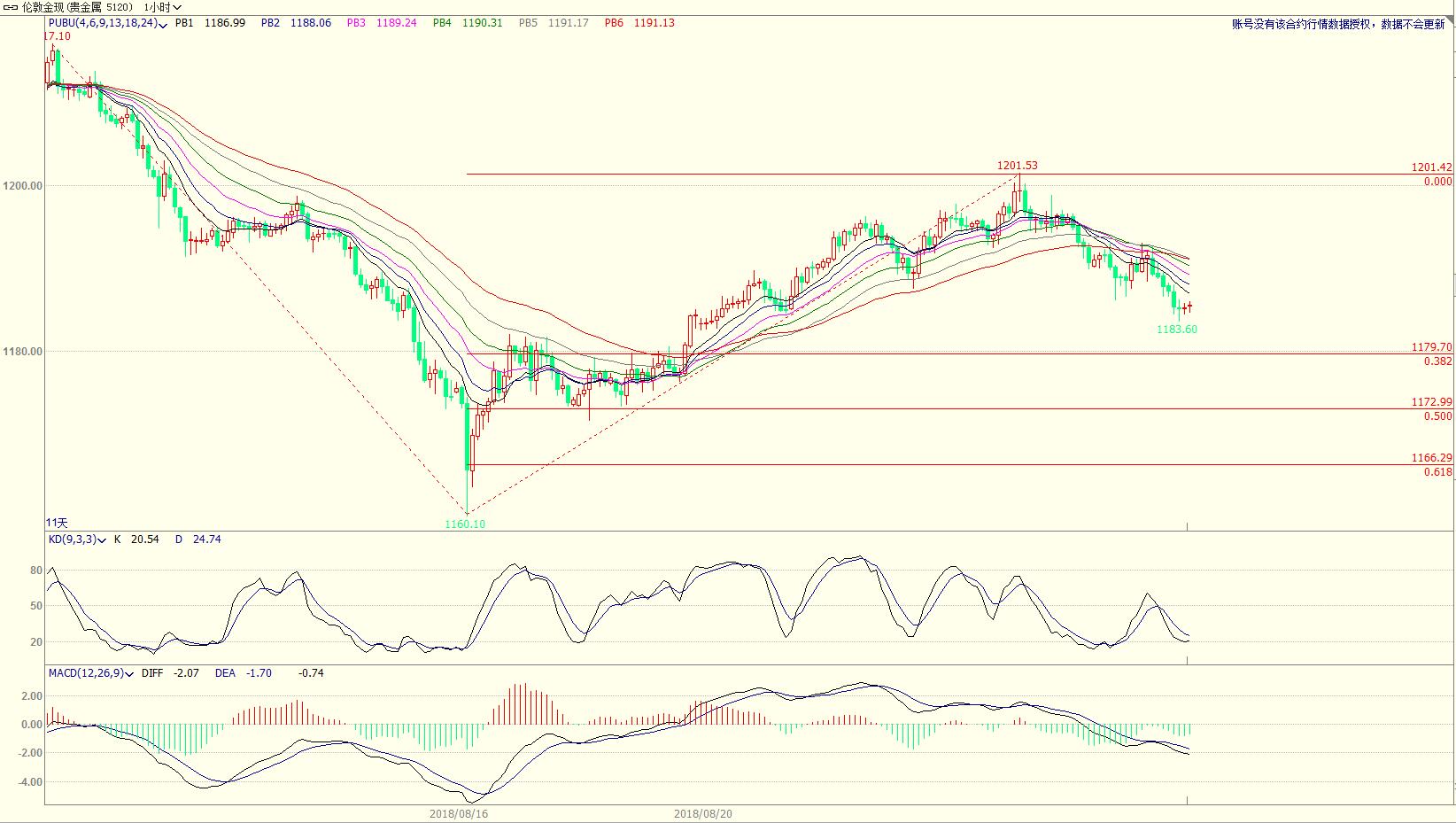Screen dimensions: 1456x823
Task: Click the 0.500 retracement ratio label
Action: coord(1438,416)
